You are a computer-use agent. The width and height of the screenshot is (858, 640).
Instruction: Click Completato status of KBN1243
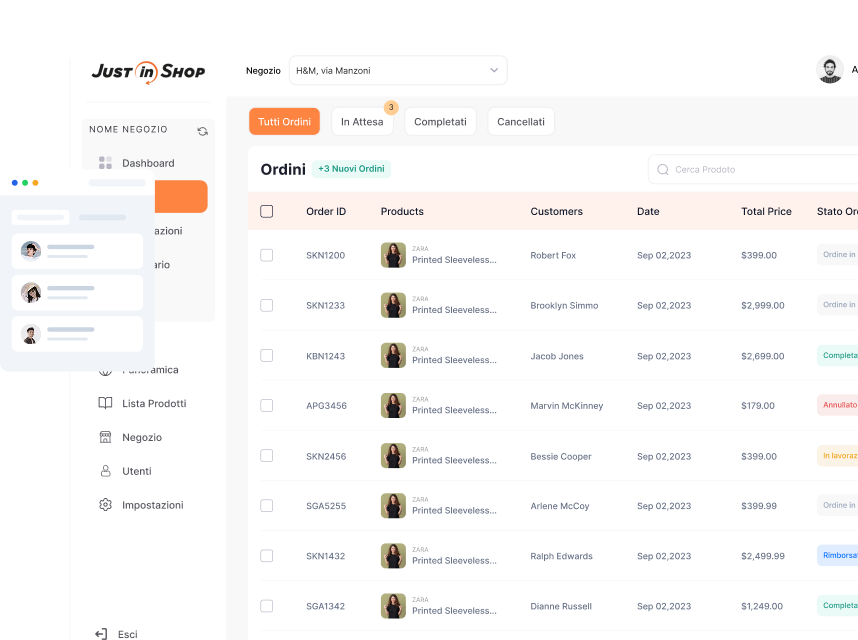click(x=838, y=355)
